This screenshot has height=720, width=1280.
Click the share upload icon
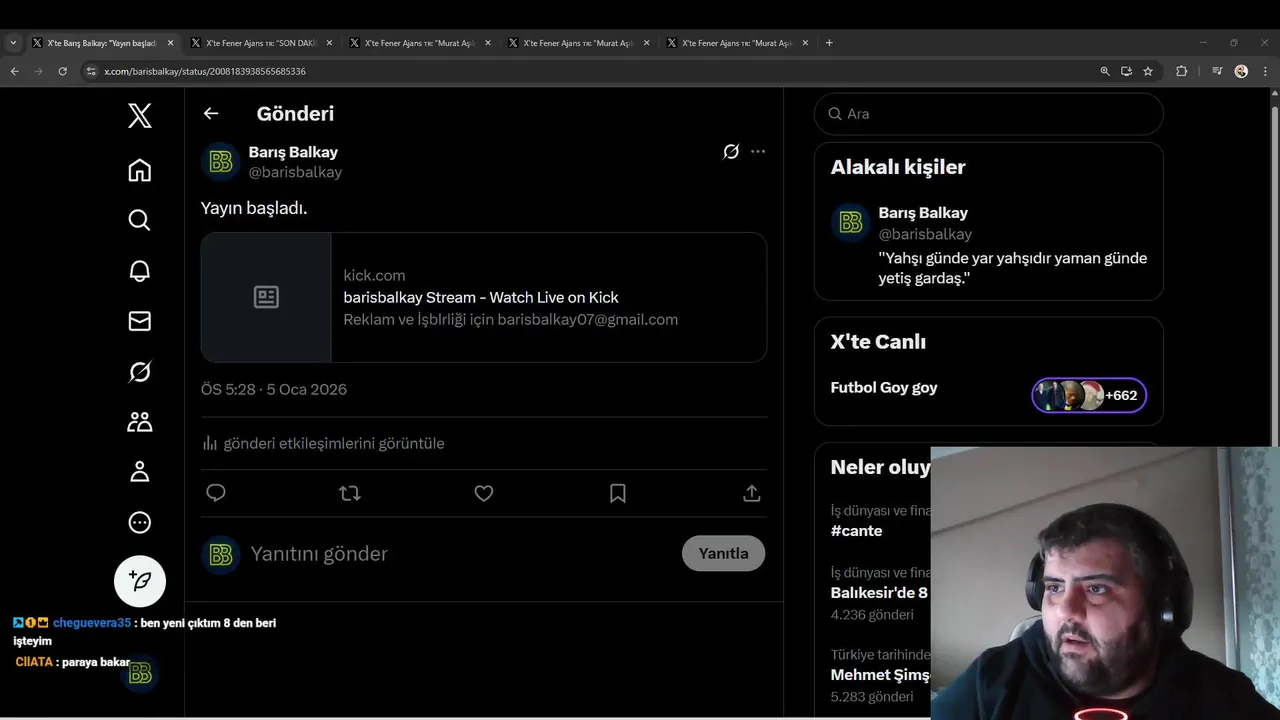[x=752, y=493]
